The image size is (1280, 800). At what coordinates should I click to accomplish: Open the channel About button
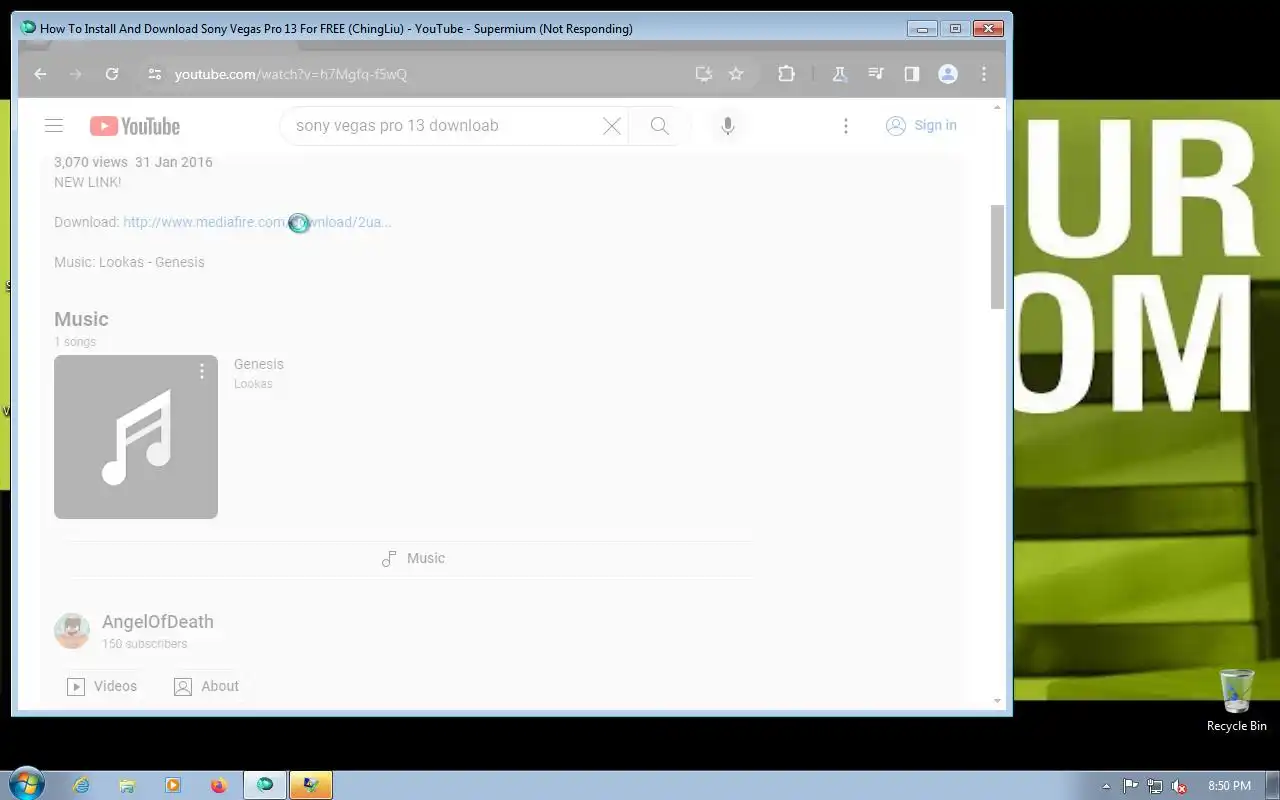[206, 686]
